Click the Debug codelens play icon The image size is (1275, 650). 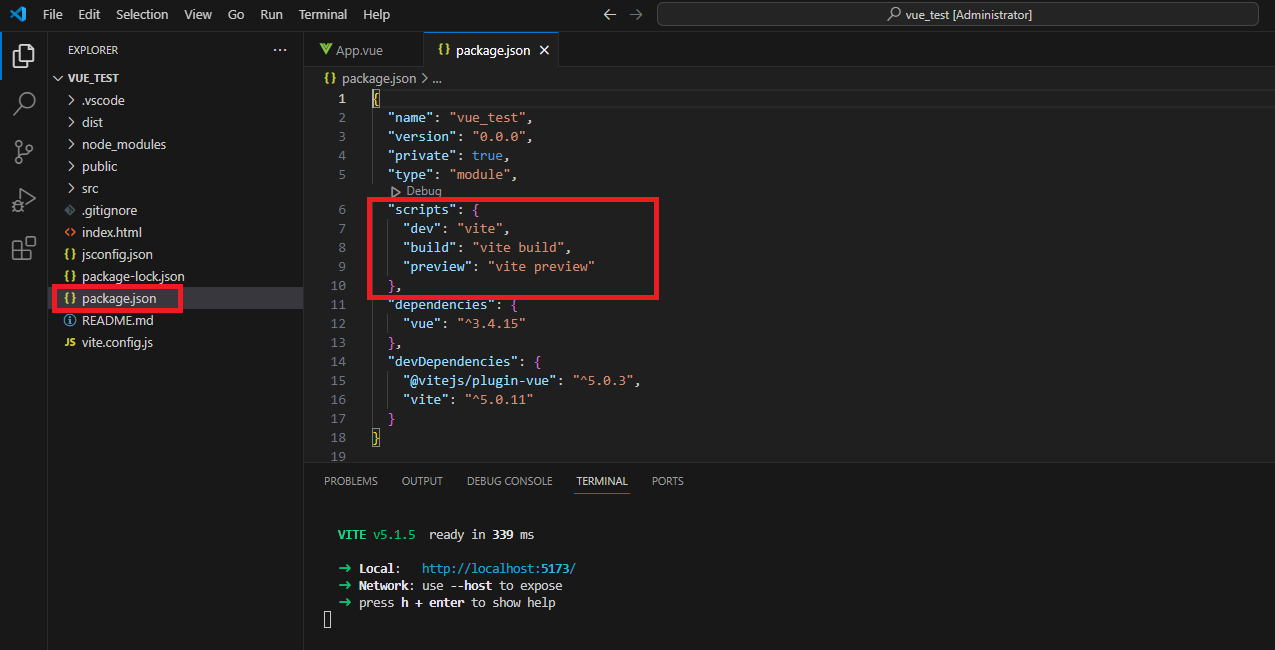pyautogui.click(x=396, y=191)
